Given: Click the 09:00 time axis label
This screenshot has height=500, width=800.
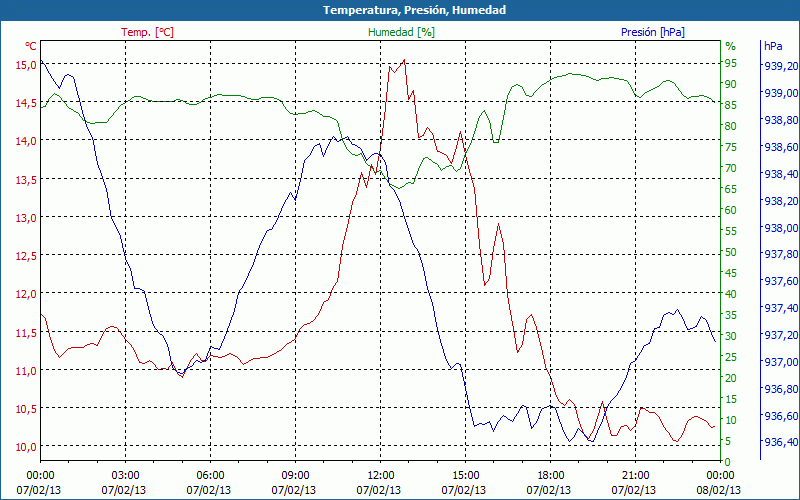Looking at the screenshot, I should point(295,476).
